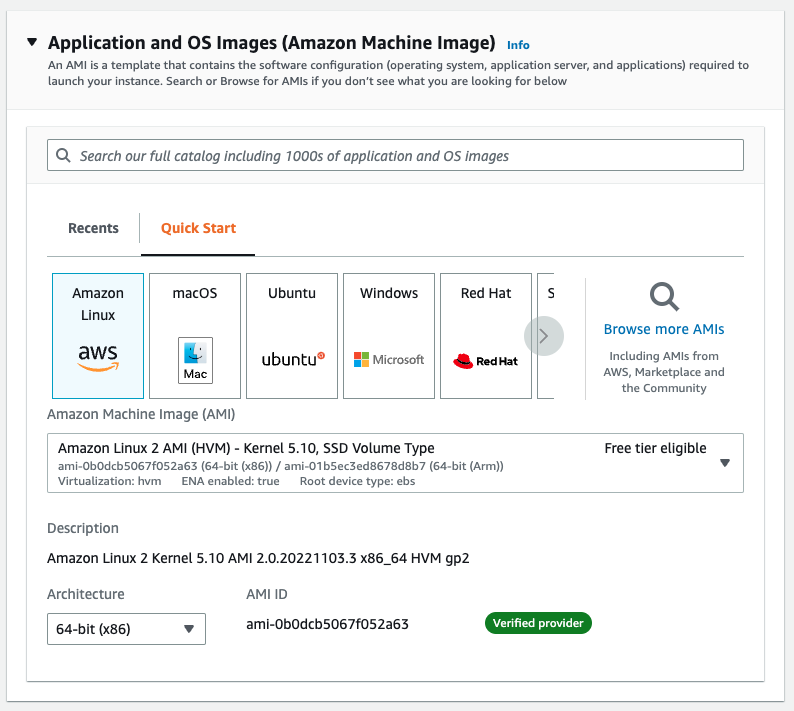Choose the macOS Mac icon tile
Viewport: 794px width, 711px height.
pyautogui.click(x=195, y=336)
